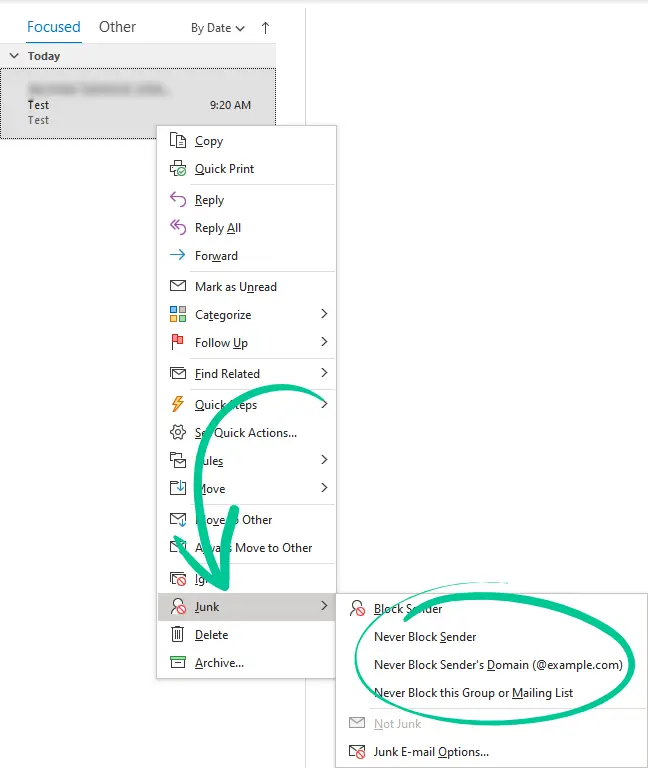The image size is (648, 768).
Task: Click the Delete trash can icon
Action: coord(178,635)
